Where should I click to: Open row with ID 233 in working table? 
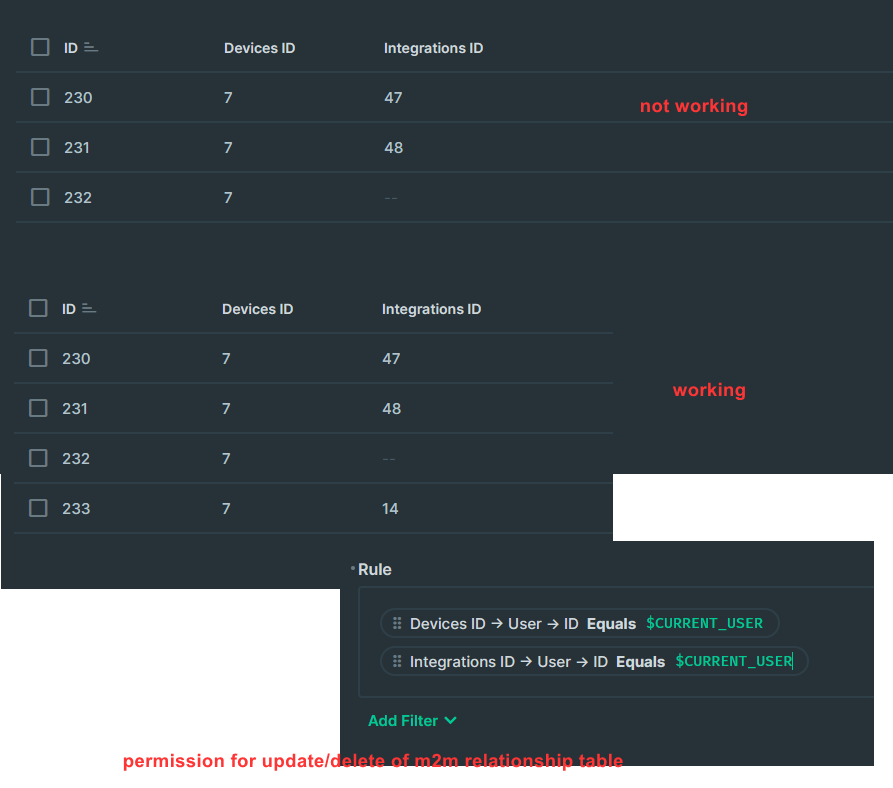[x=76, y=508]
